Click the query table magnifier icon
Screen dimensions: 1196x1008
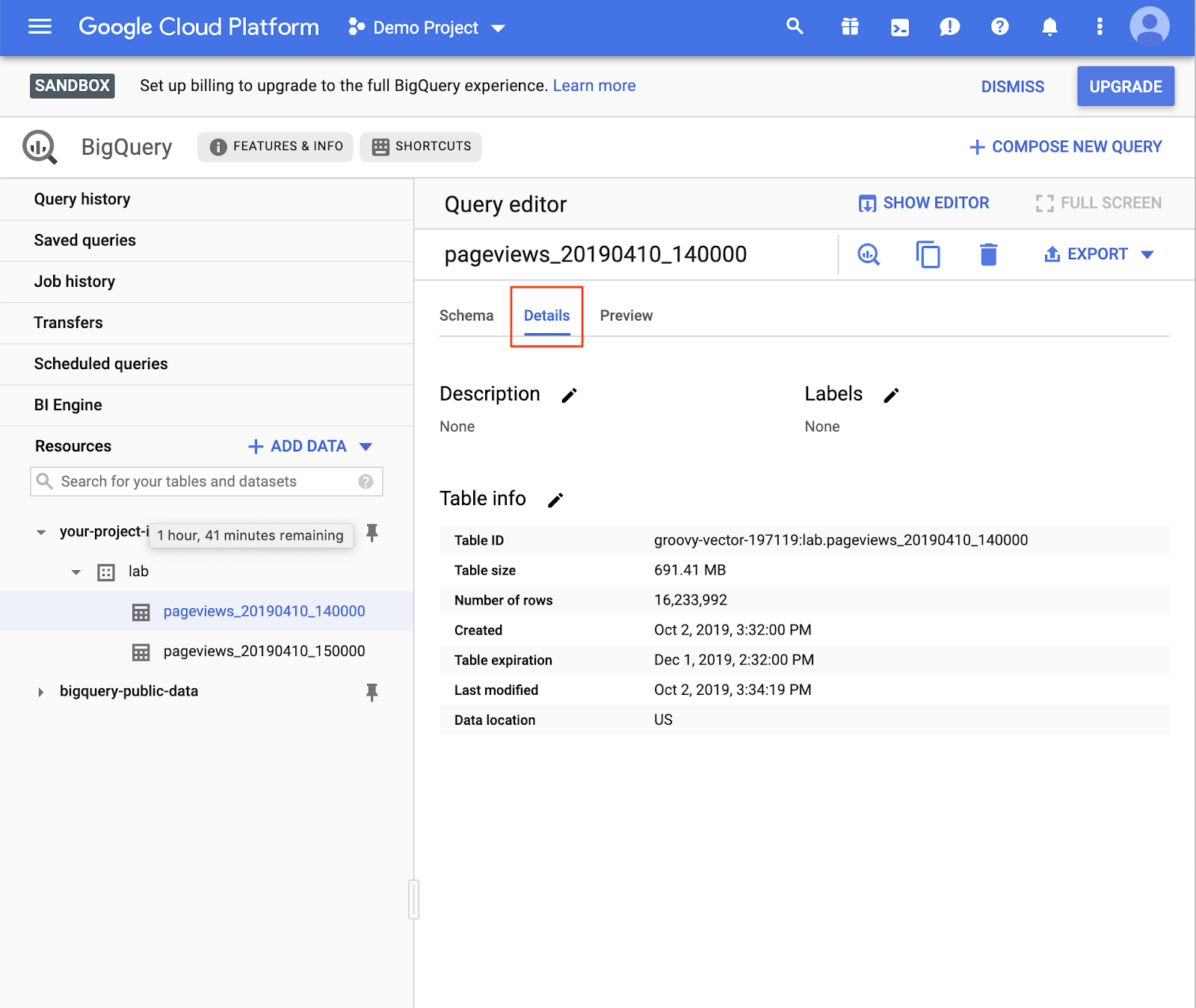(868, 255)
